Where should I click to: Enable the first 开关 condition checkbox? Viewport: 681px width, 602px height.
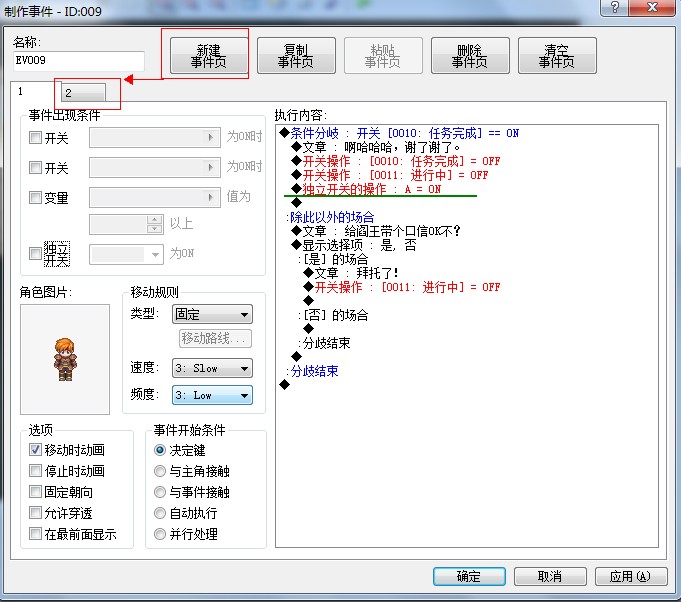point(35,138)
